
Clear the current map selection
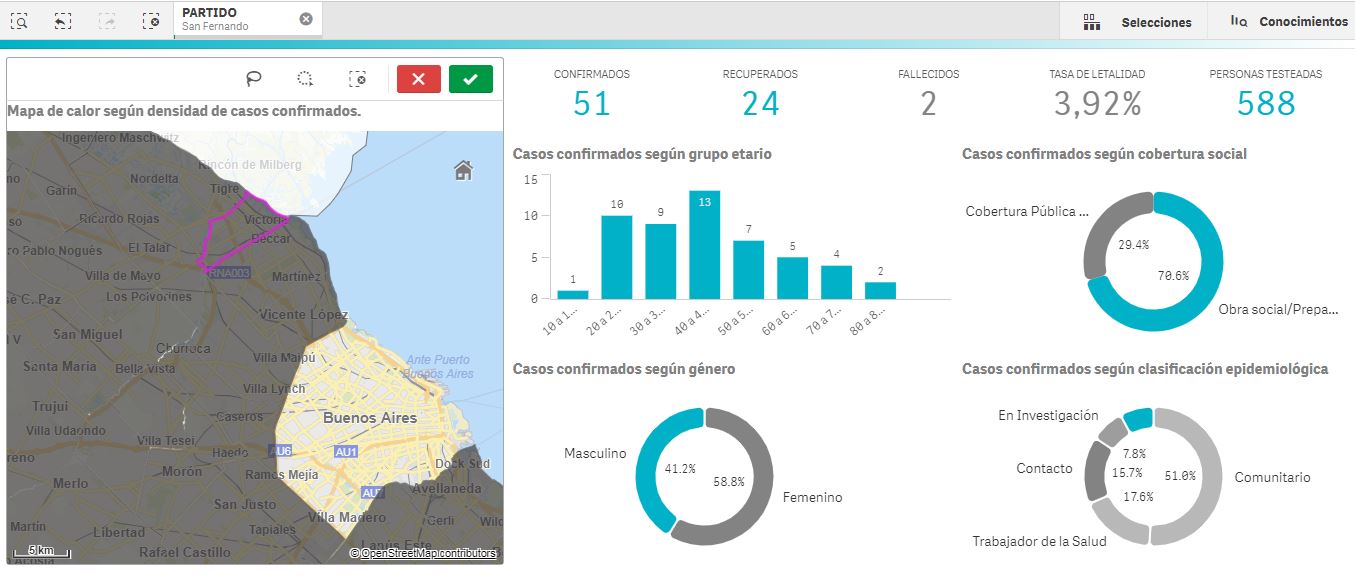(357, 79)
